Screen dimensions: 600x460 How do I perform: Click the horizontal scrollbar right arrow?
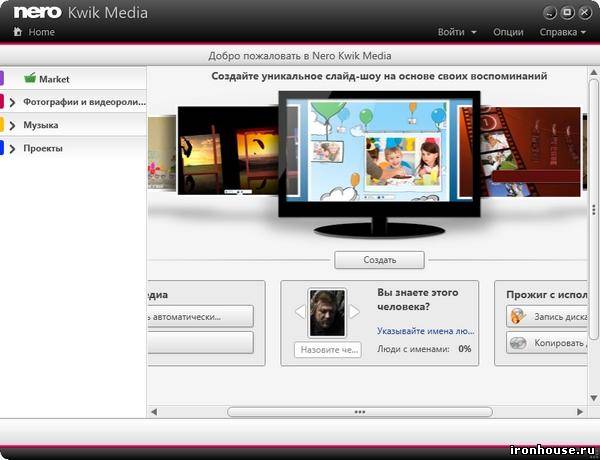click(x=580, y=412)
